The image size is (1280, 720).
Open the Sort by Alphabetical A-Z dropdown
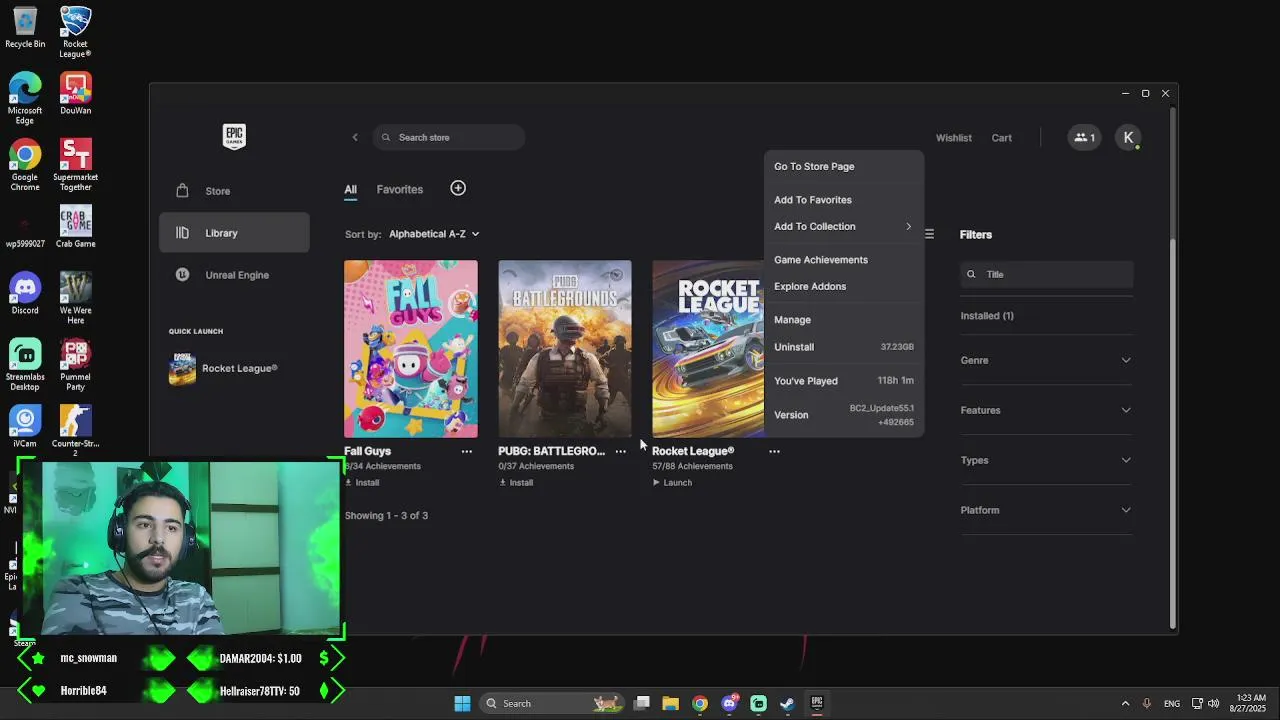point(434,234)
